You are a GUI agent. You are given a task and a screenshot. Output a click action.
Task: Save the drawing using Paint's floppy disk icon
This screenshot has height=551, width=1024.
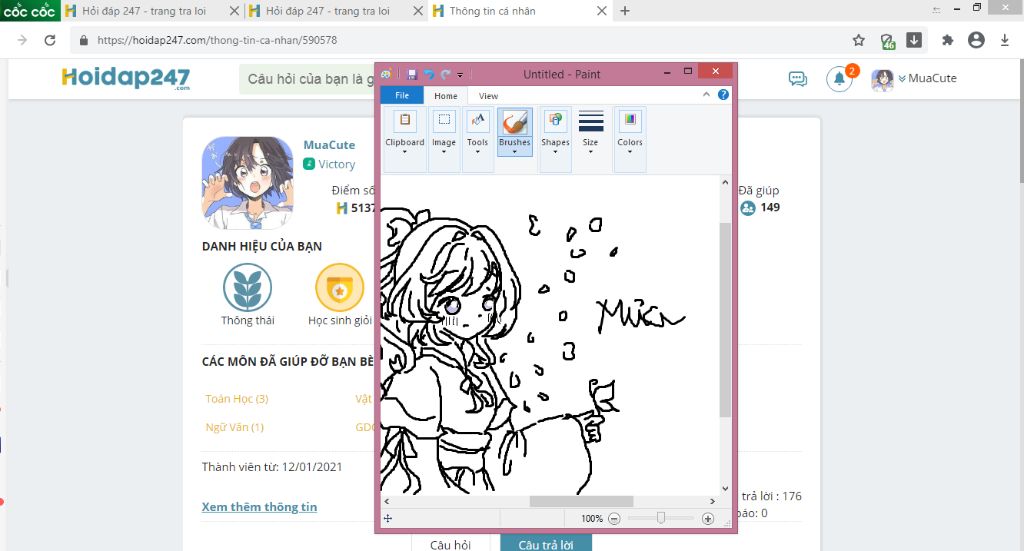tap(412, 74)
